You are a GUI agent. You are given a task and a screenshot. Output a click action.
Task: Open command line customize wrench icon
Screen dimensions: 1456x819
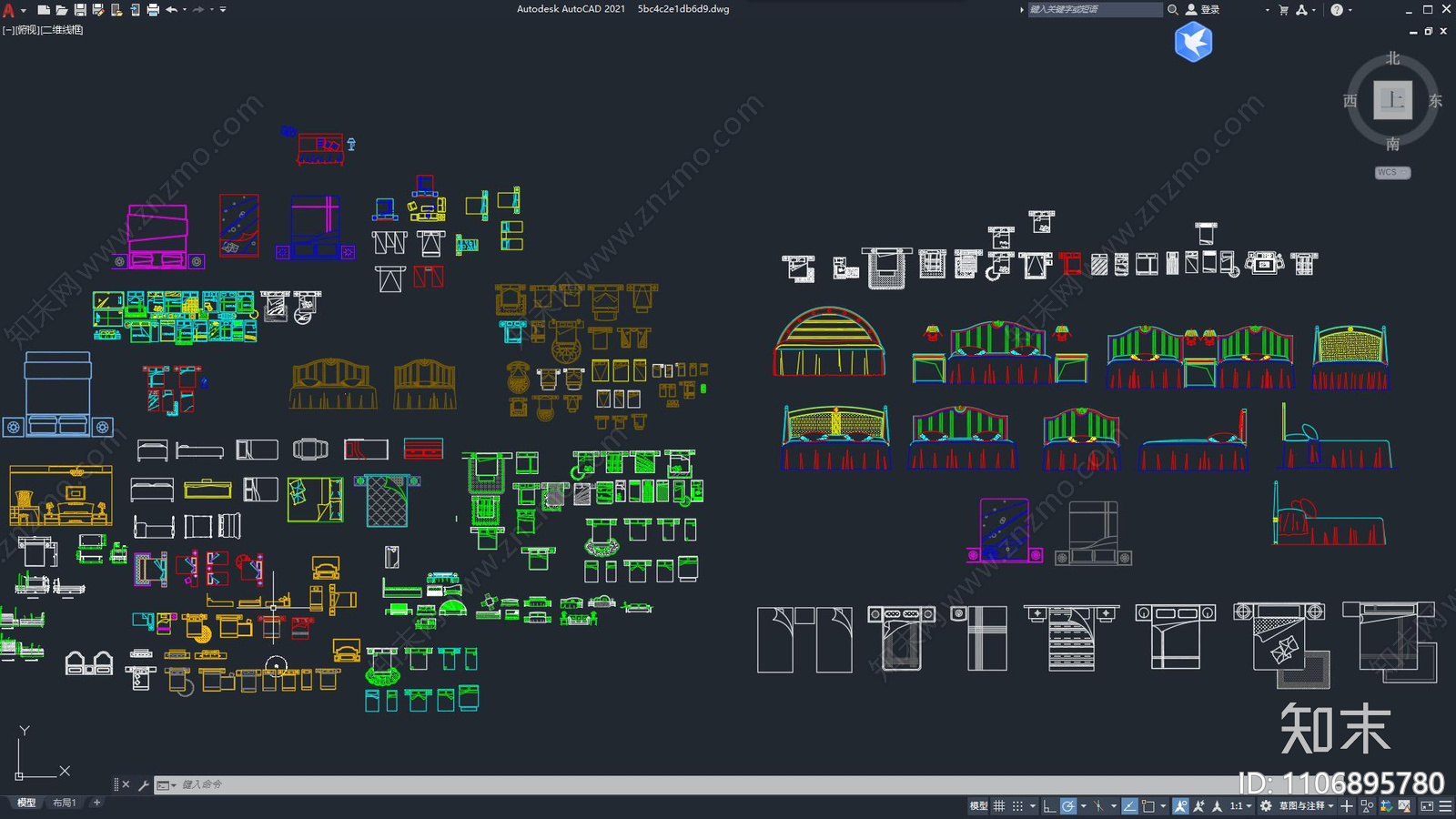[x=143, y=784]
